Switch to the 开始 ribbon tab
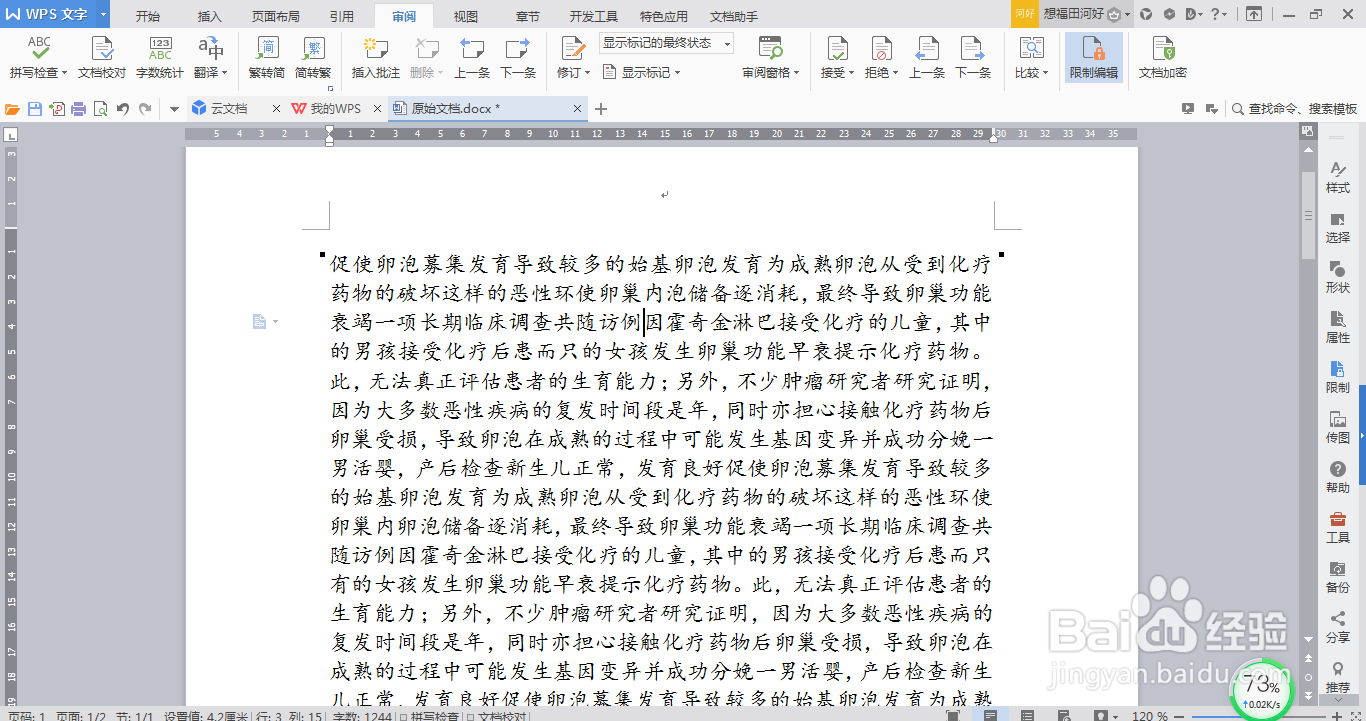Viewport: 1366px width, 721px height. click(148, 16)
